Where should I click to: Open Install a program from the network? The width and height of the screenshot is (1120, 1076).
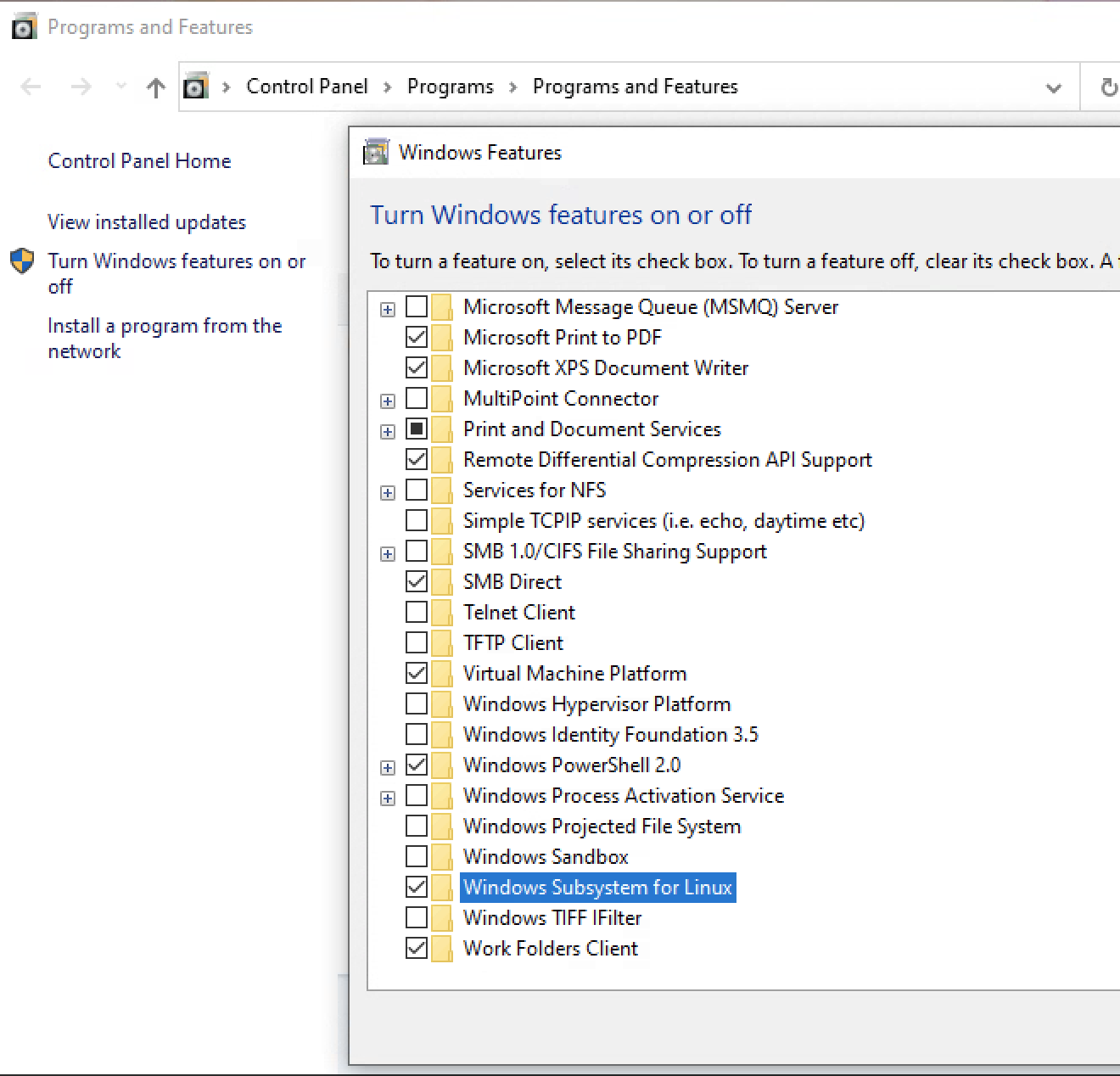165,338
